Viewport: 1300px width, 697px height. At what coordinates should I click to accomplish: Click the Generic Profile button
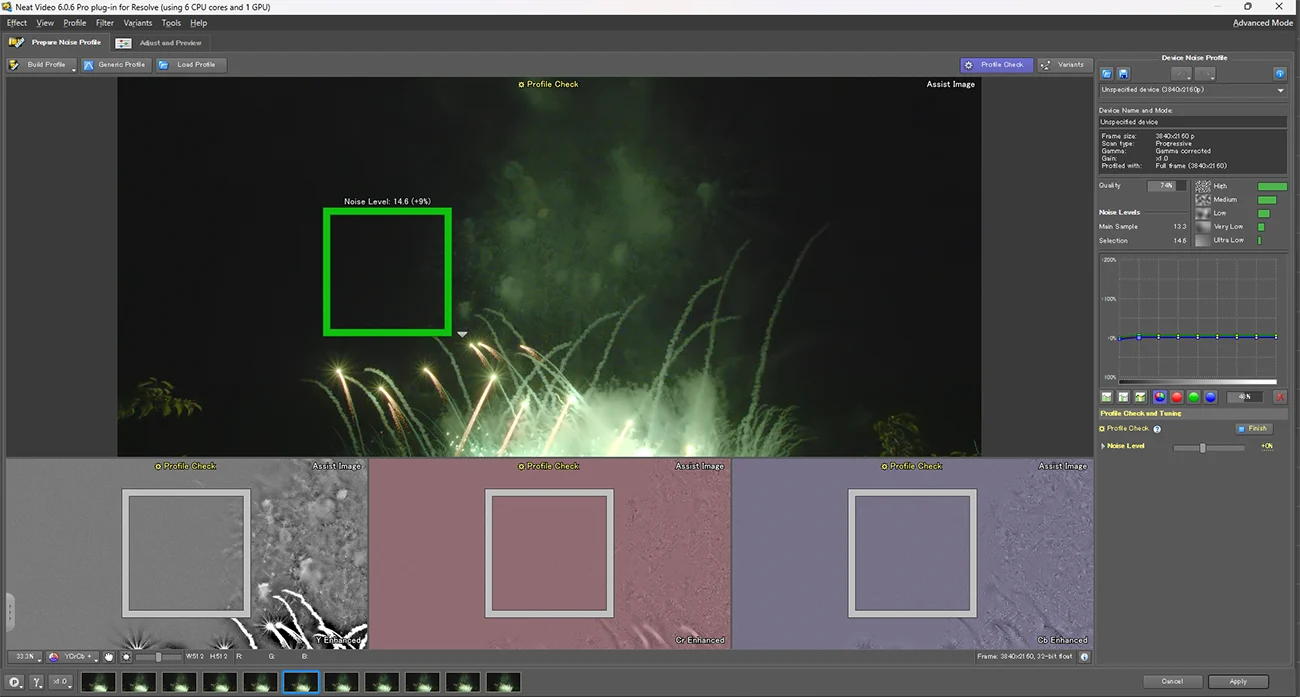[x=114, y=65]
